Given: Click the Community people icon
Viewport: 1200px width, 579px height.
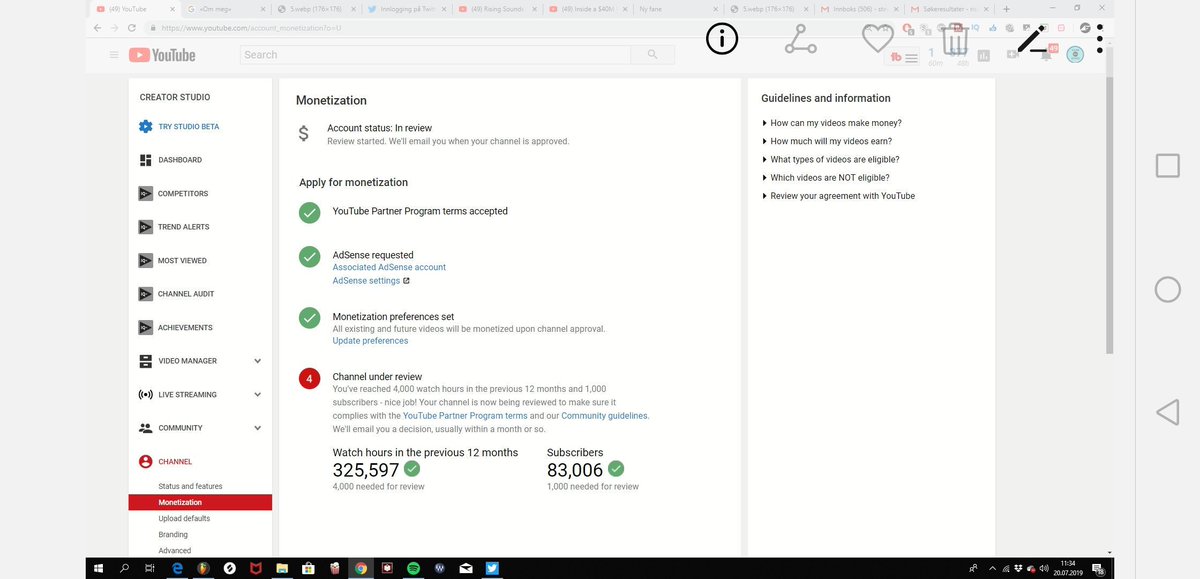Looking at the screenshot, I should [x=145, y=428].
